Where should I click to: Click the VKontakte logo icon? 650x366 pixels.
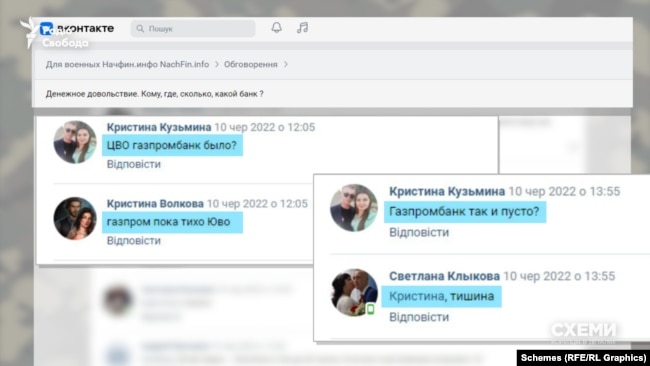pyautogui.click(x=46, y=29)
